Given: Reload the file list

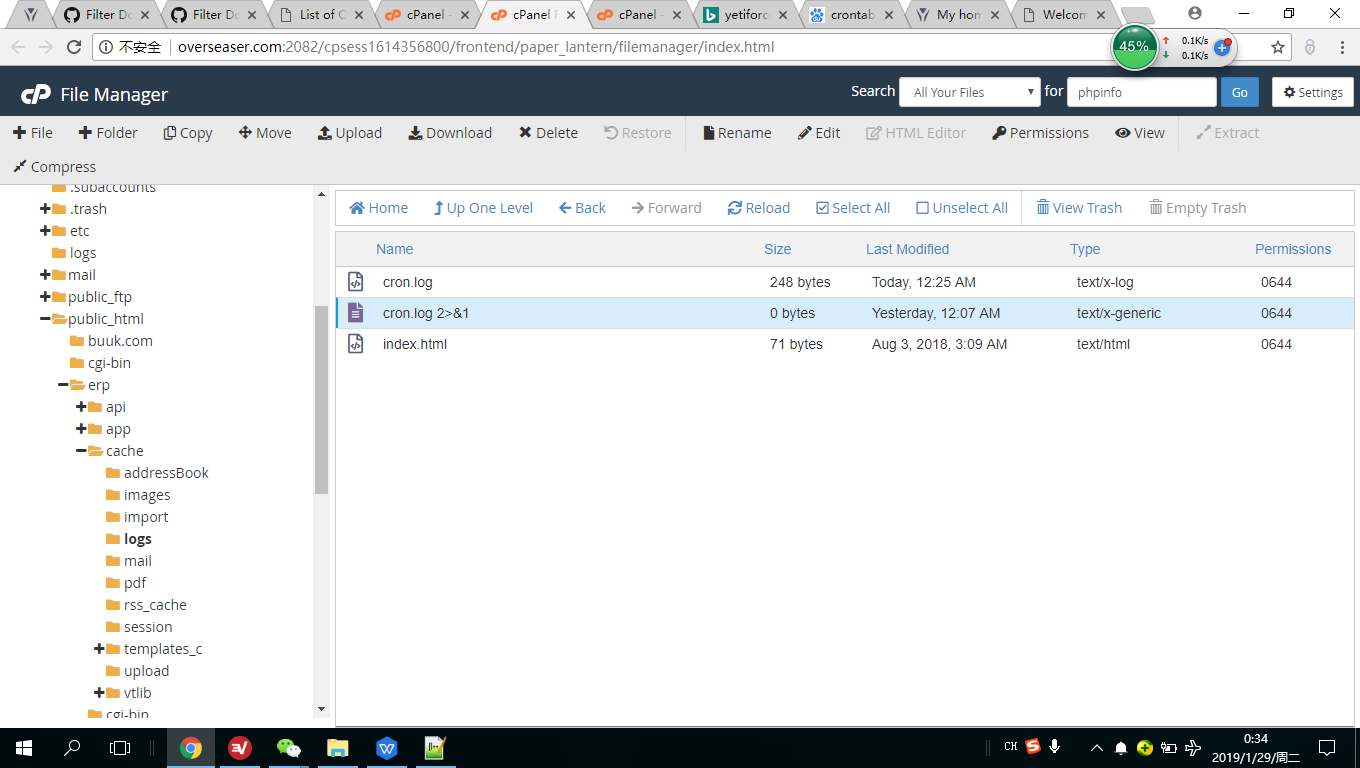Looking at the screenshot, I should pos(759,208).
